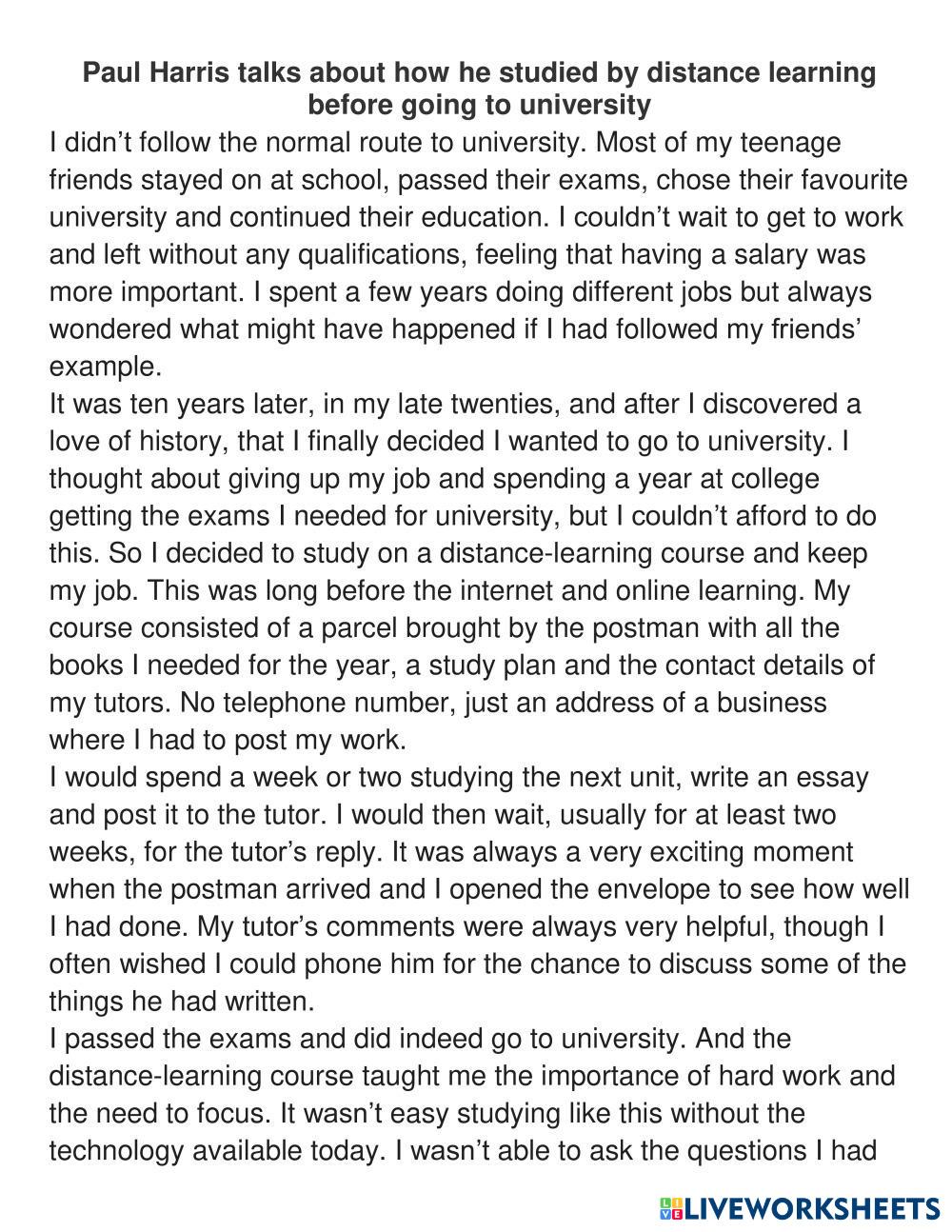The width and height of the screenshot is (952, 1232).
Task: Click the line starting 'I didn't follow the normal route'
Action: [446, 143]
